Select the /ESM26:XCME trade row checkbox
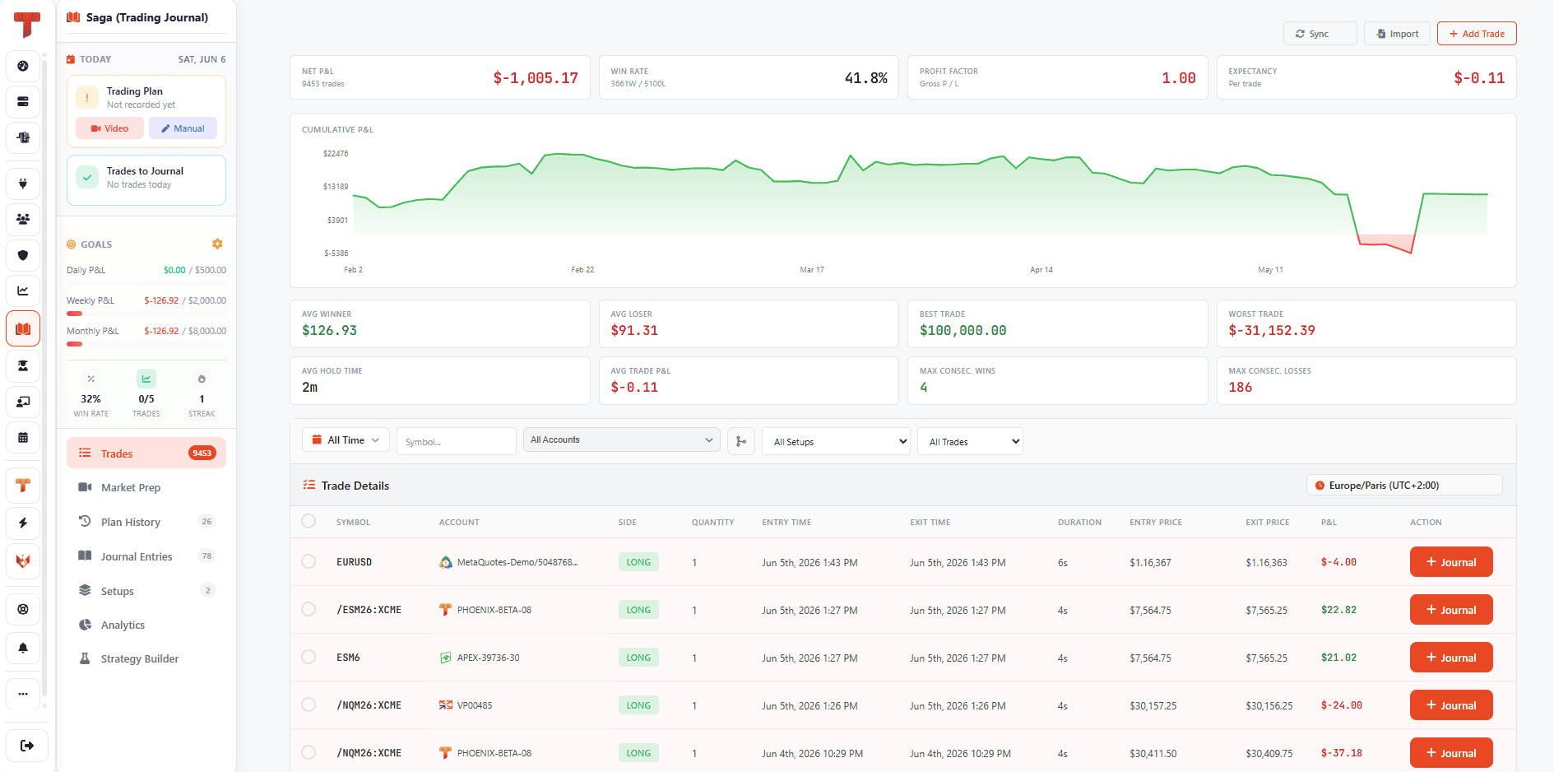This screenshot has width=1568, height=772. tap(308, 609)
